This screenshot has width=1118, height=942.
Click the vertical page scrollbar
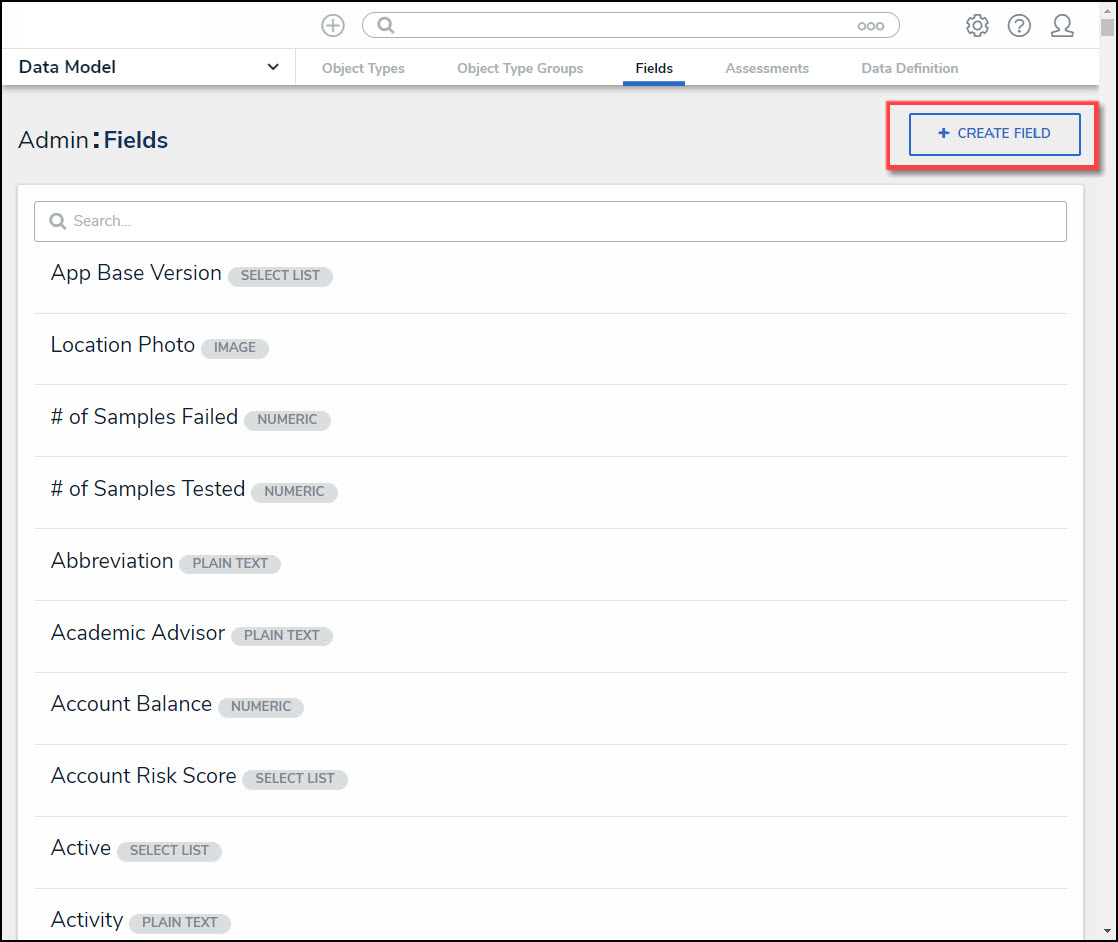tap(1107, 400)
